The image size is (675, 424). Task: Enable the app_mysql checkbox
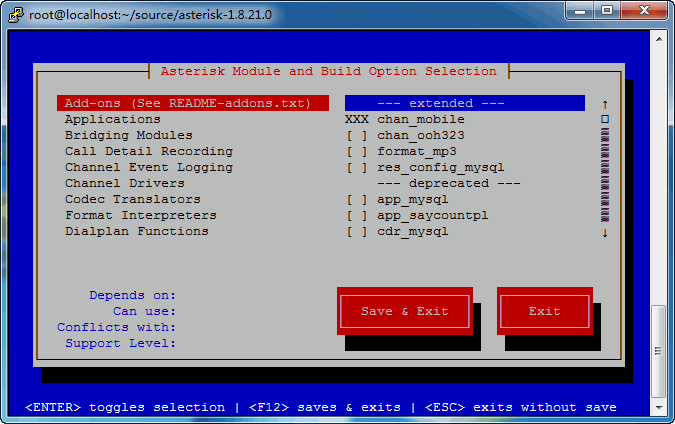pyautogui.click(x=357, y=200)
